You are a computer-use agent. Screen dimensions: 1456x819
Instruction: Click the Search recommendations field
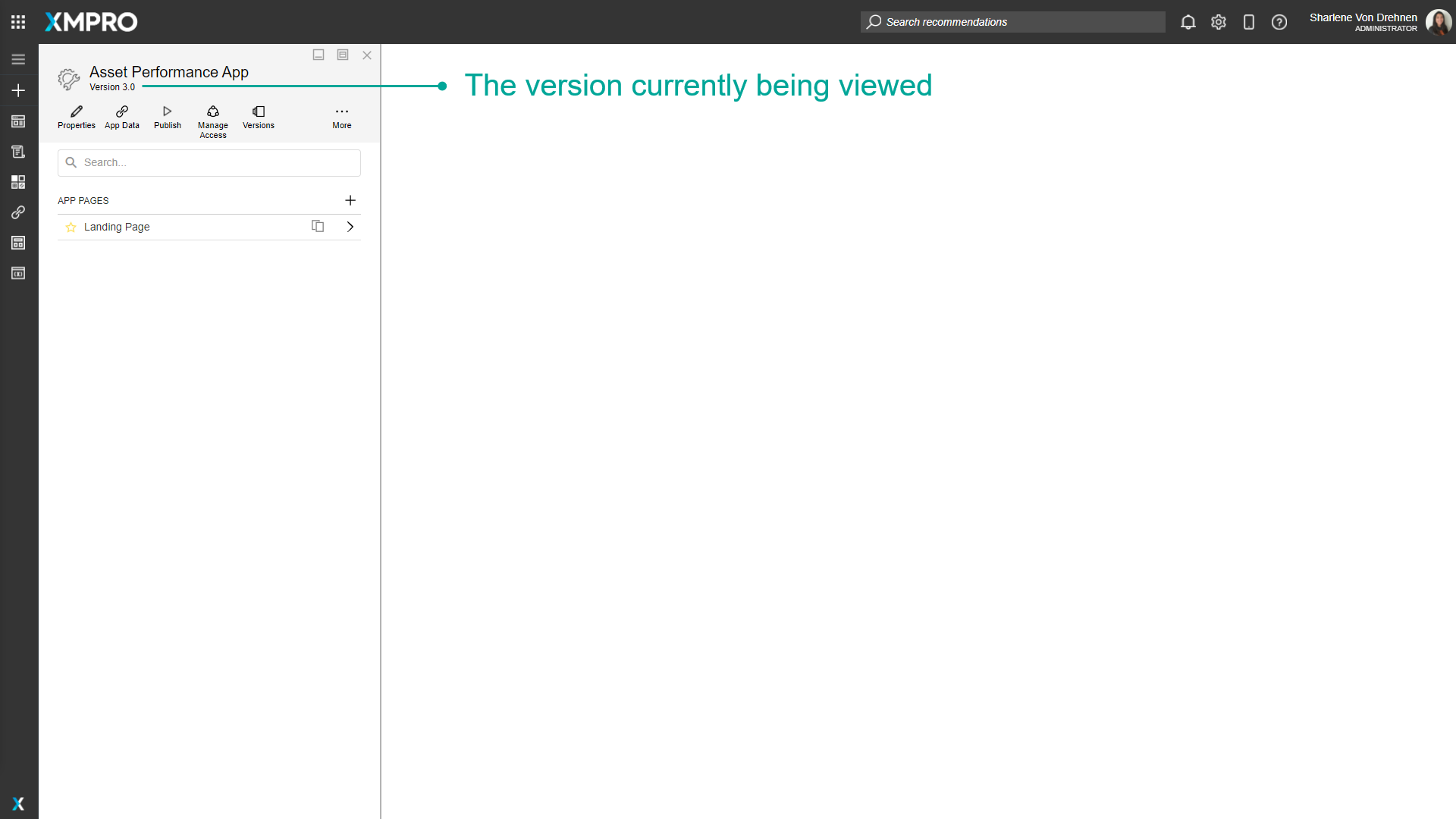tap(1012, 22)
